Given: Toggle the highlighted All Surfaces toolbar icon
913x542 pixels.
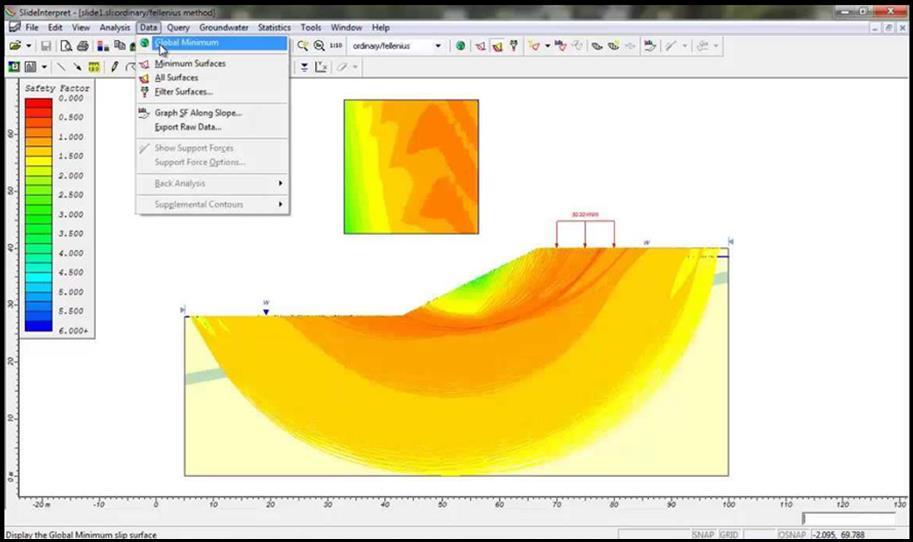Looking at the screenshot, I should (x=497, y=46).
